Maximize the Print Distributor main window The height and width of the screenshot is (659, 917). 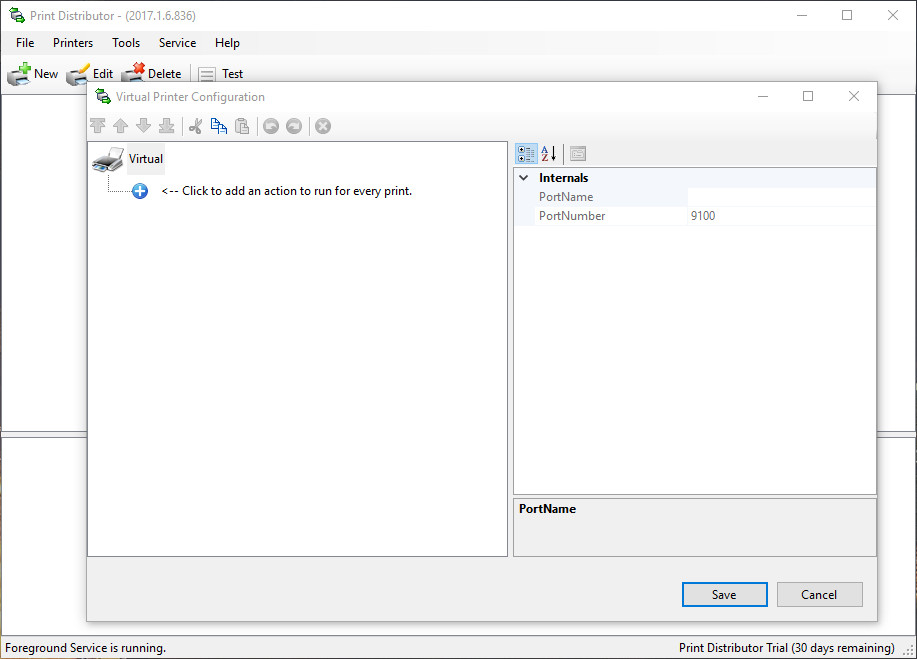847,16
